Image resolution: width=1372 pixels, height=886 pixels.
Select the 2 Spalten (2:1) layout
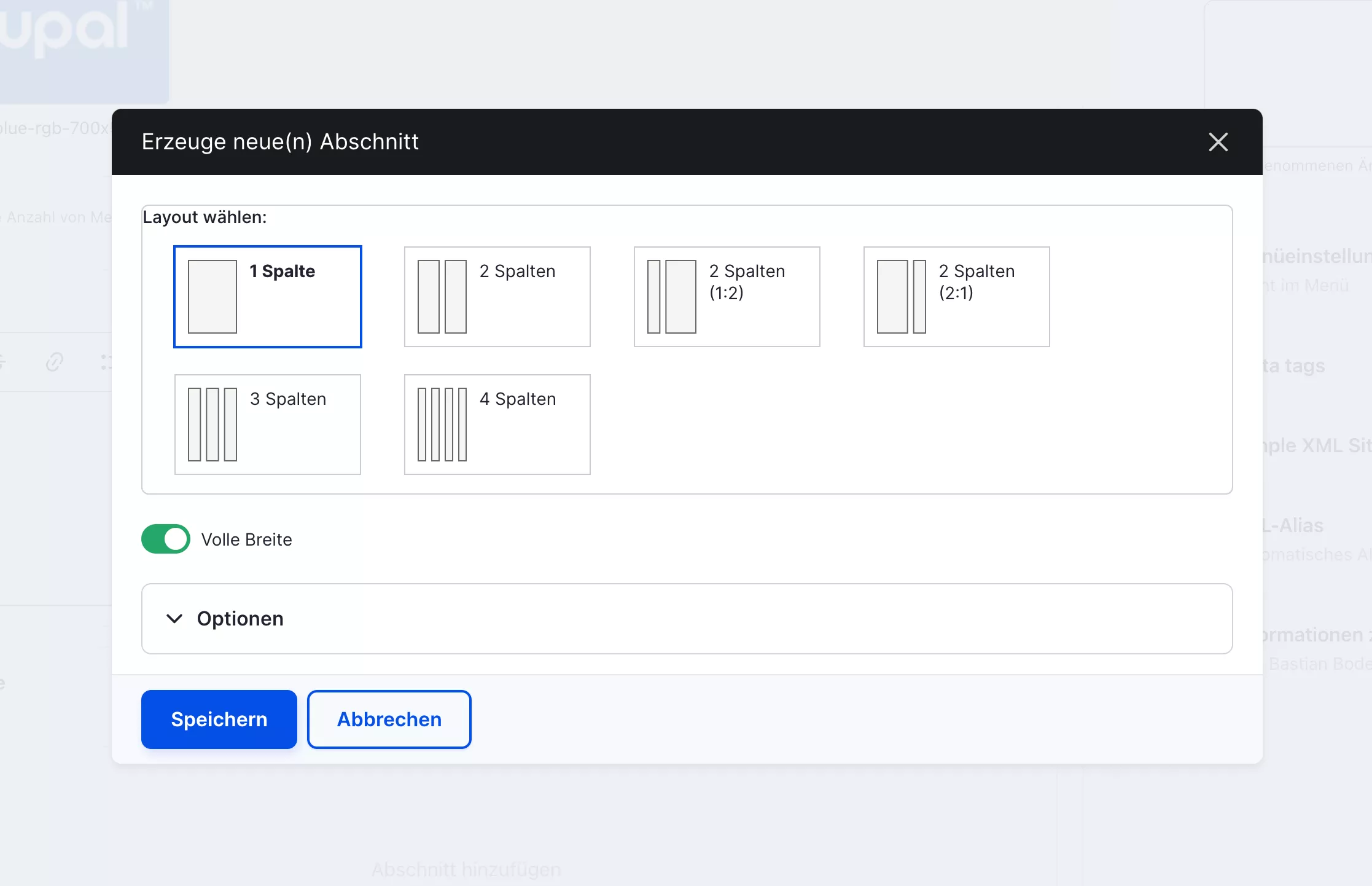[957, 297]
